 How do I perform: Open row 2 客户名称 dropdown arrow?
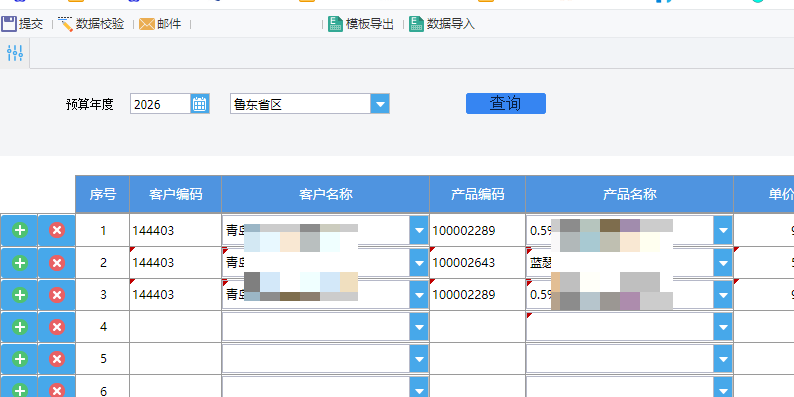[419, 263]
